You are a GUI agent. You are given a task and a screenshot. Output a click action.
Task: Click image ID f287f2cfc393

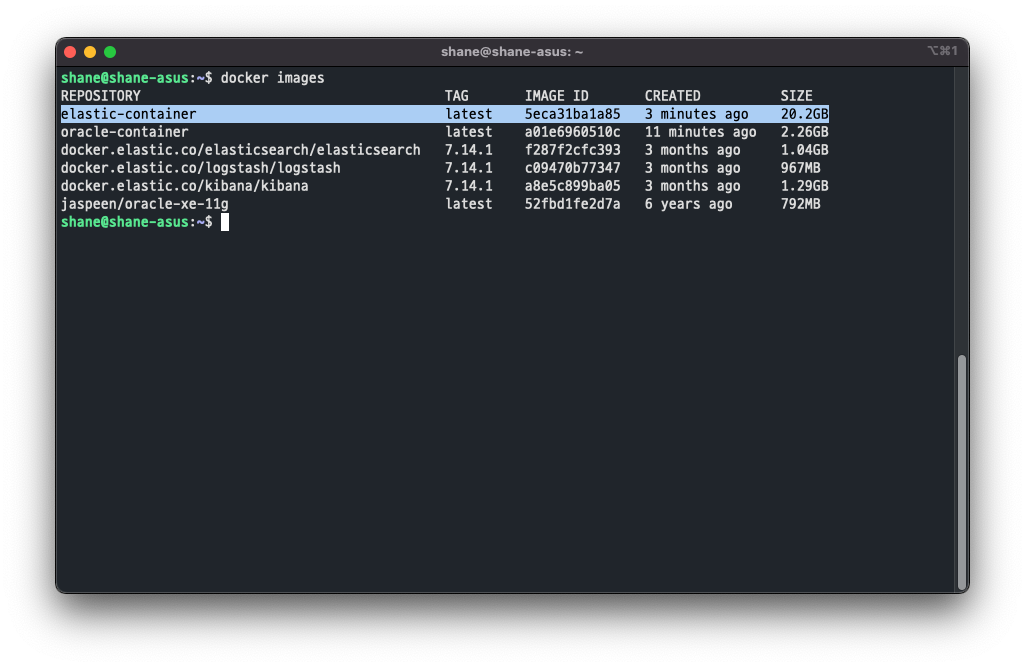[x=573, y=150]
